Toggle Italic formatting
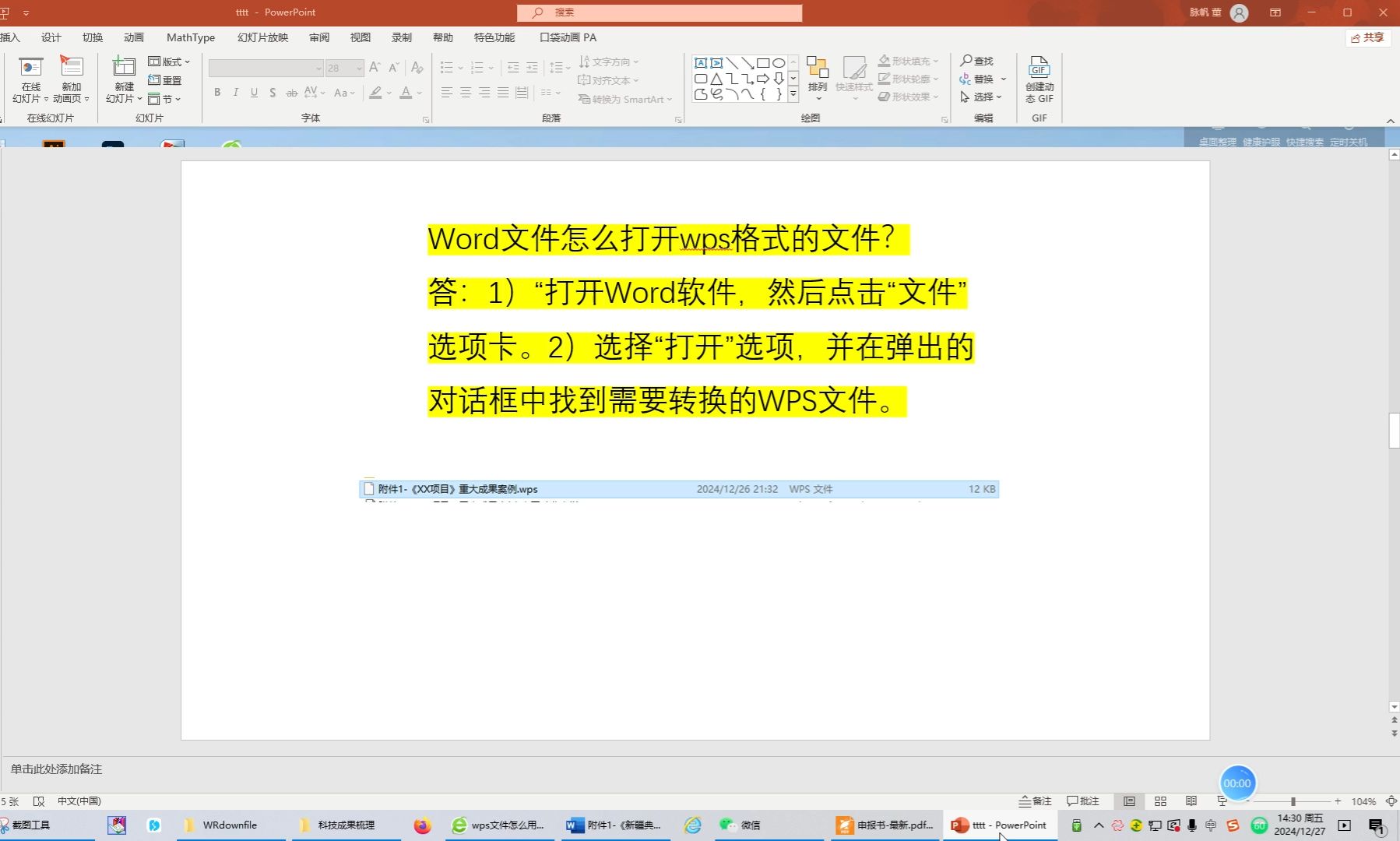Viewport: 1400px width, 841px height. pos(236,93)
